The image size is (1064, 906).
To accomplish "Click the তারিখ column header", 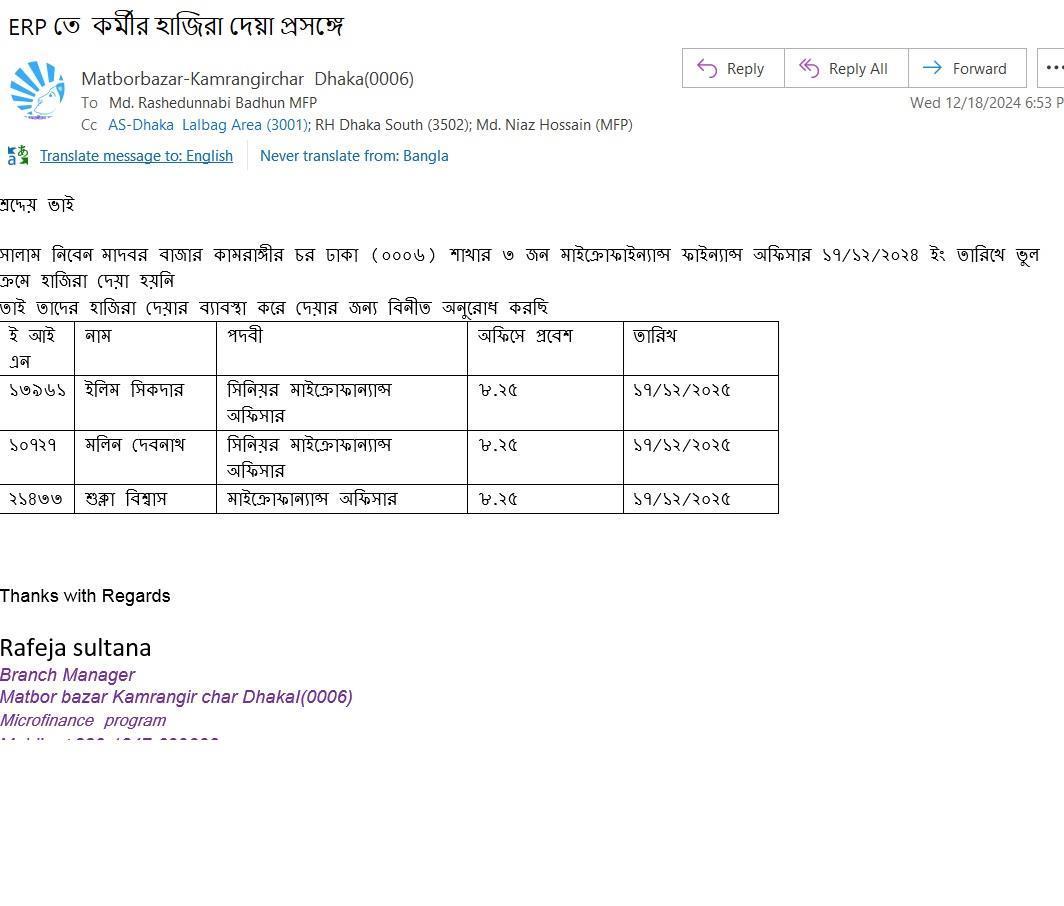I will tap(701, 348).
